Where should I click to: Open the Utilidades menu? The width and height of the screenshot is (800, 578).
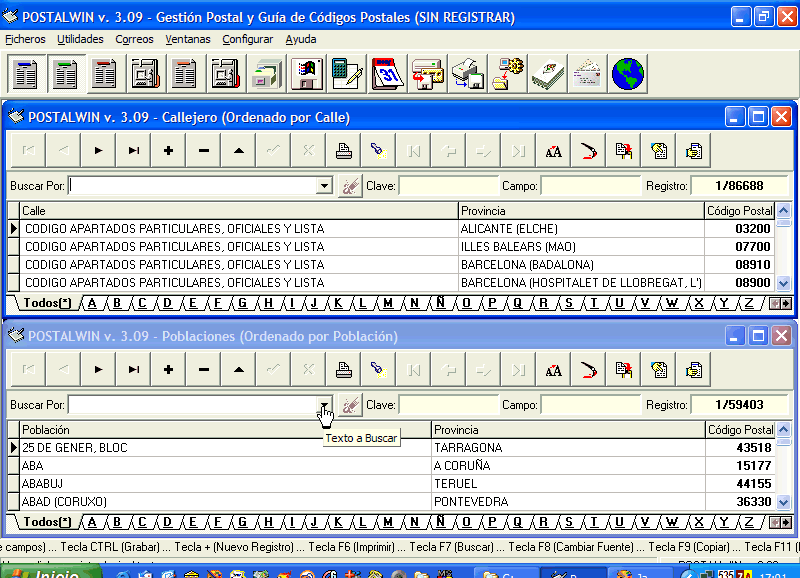pyautogui.click(x=80, y=39)
